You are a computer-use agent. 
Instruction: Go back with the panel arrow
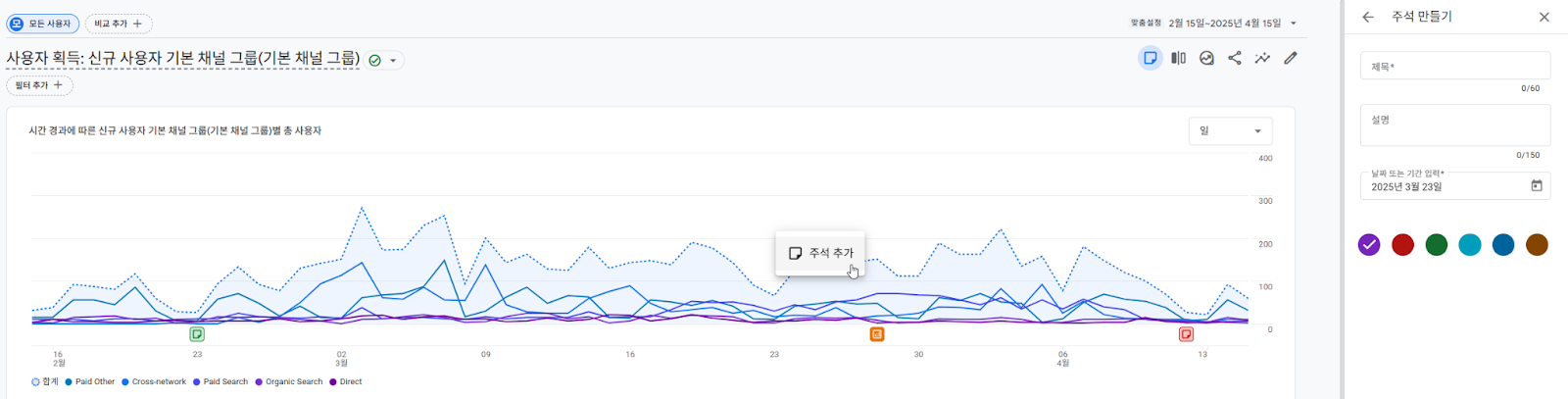[x=1368, y=17]
